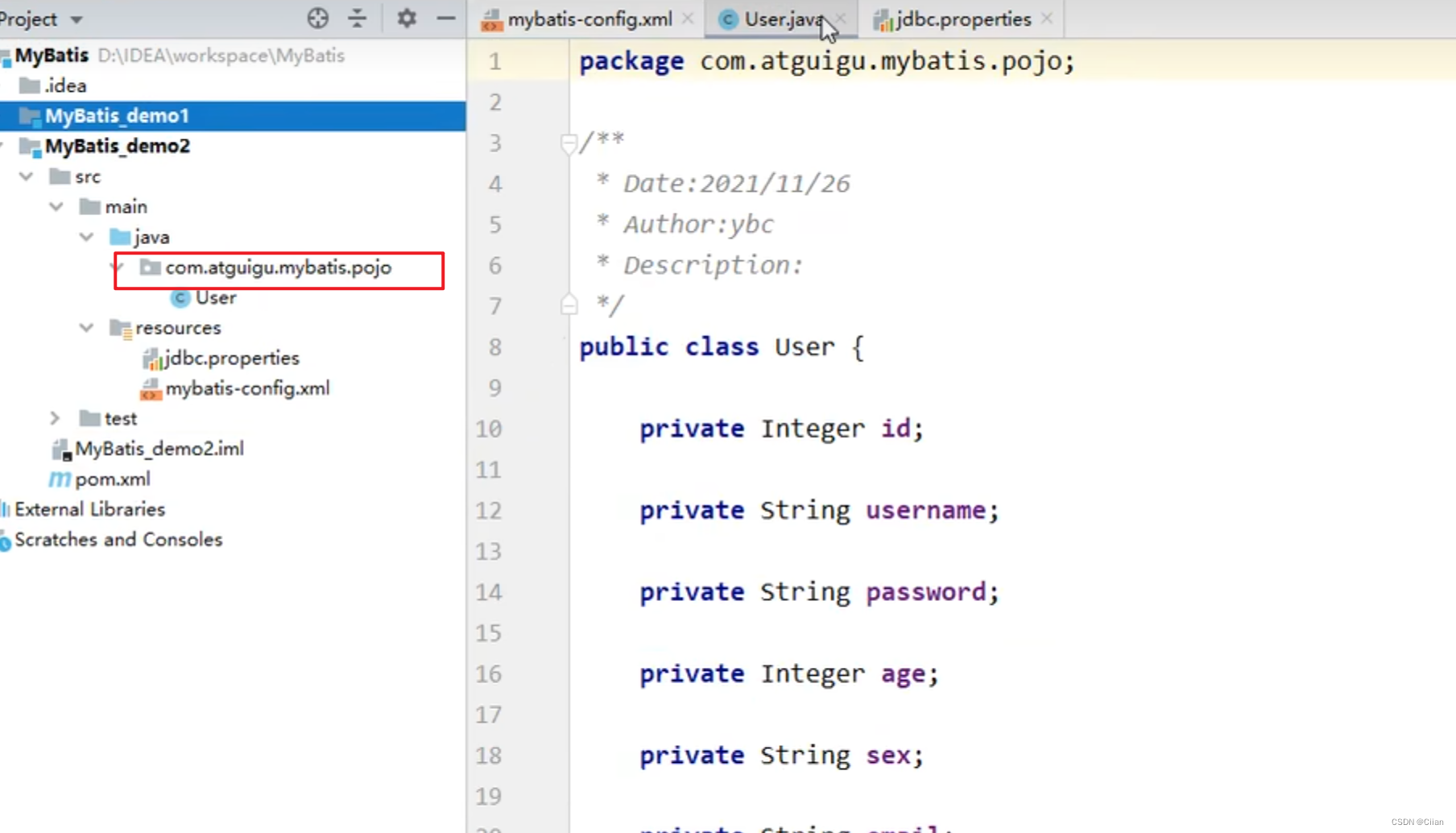Screen dimensions: 1456x833
Task: Collapse the resources folder
Action: (x=86, y=328)
